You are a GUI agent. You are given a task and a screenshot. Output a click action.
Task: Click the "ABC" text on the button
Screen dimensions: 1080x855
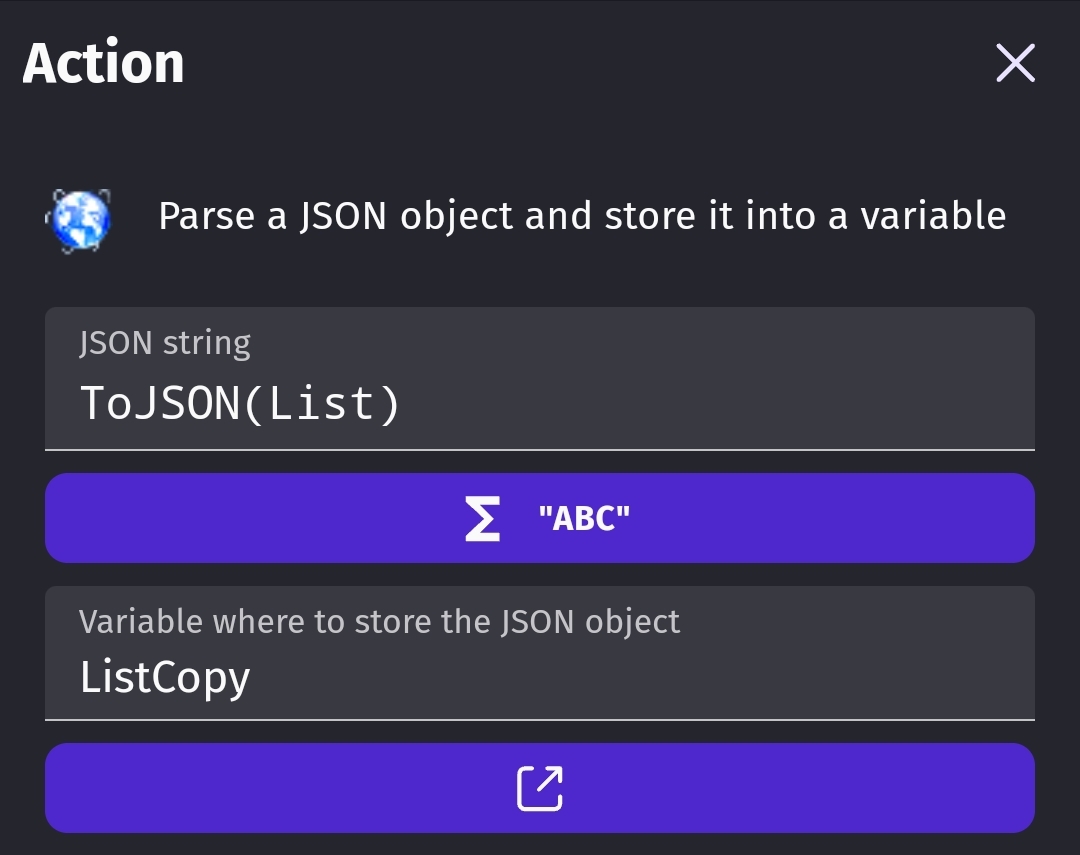pyautogui.click(x=584, y=519)
